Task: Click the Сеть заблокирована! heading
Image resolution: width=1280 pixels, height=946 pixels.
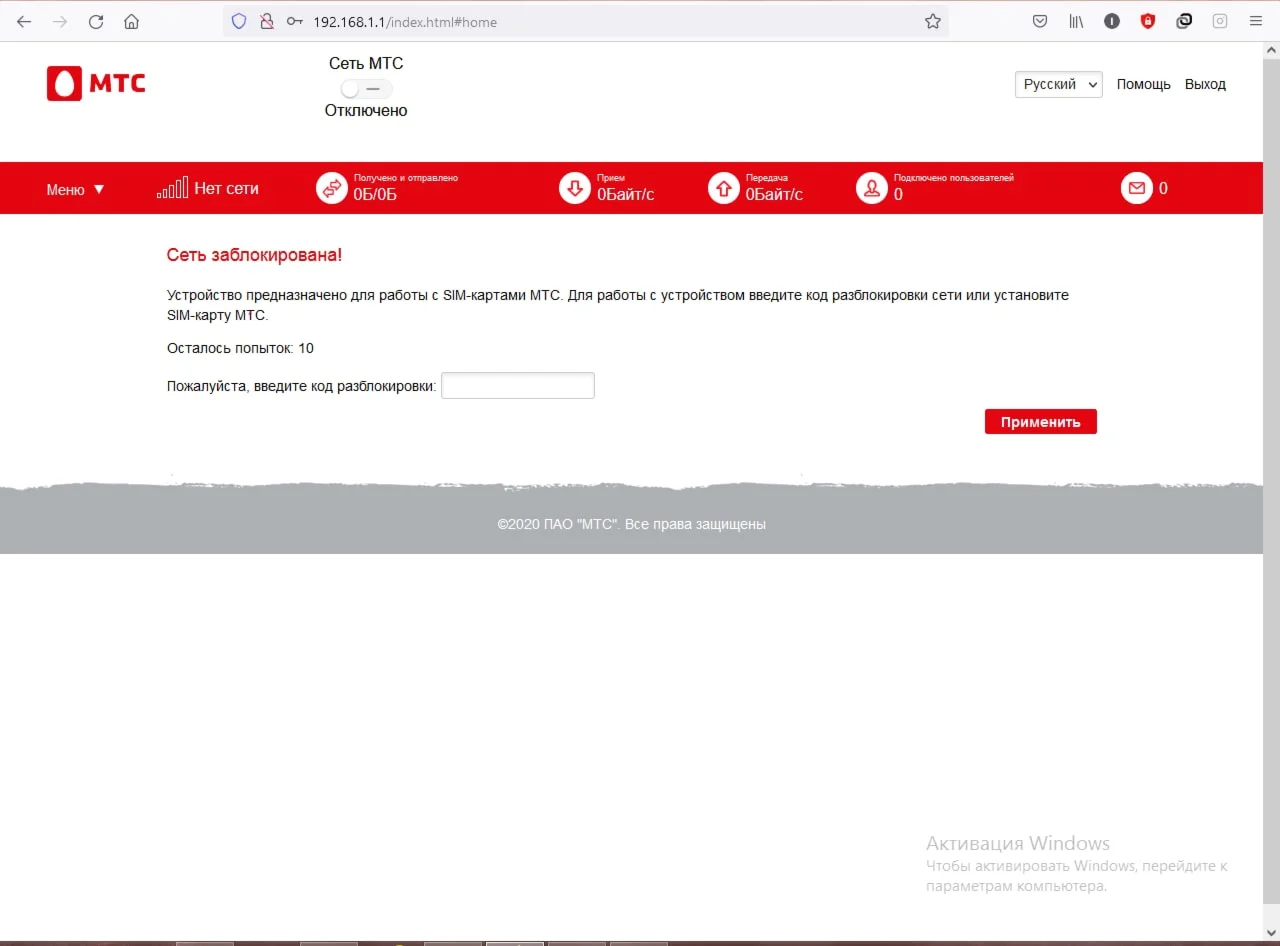Action: [254, 255]
